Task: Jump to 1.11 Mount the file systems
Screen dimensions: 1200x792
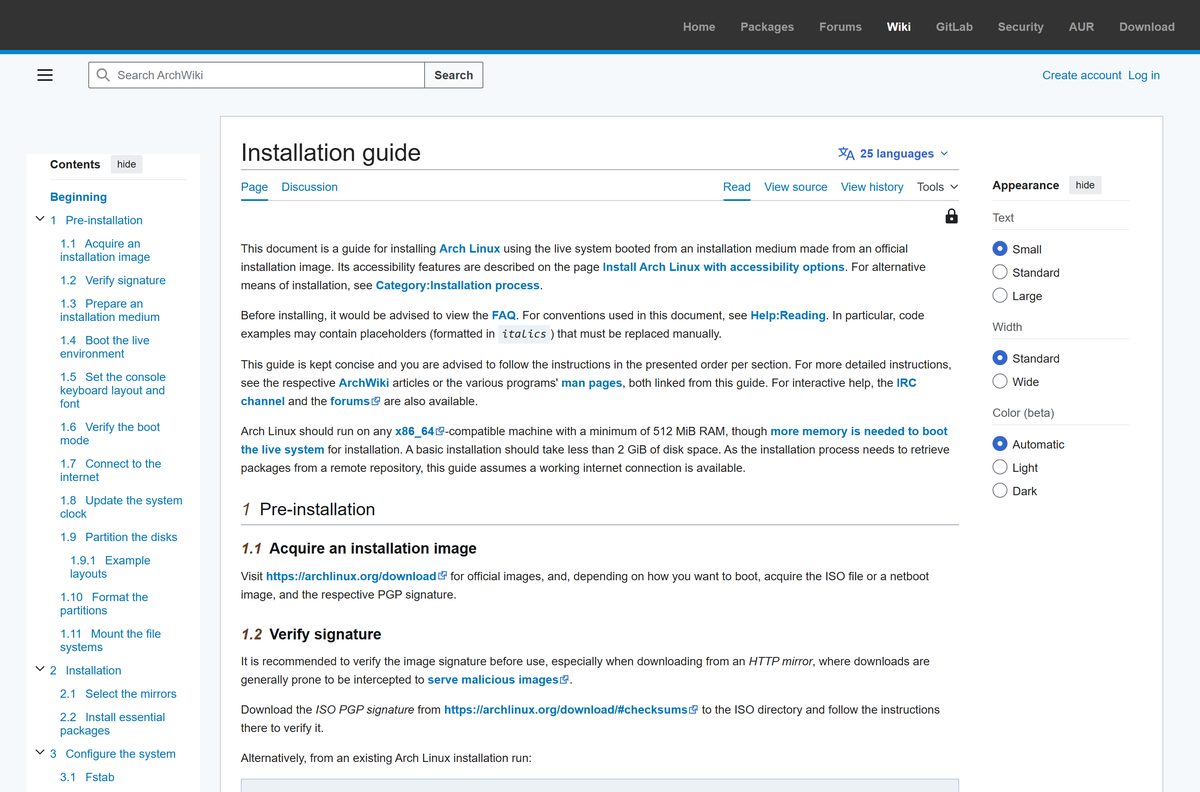Action: (110, 640)
